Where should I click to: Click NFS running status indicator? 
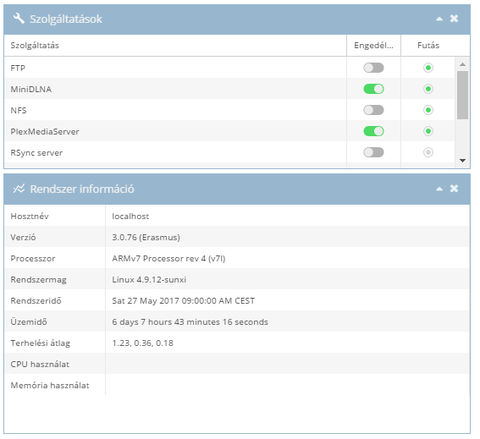point(428,110)
